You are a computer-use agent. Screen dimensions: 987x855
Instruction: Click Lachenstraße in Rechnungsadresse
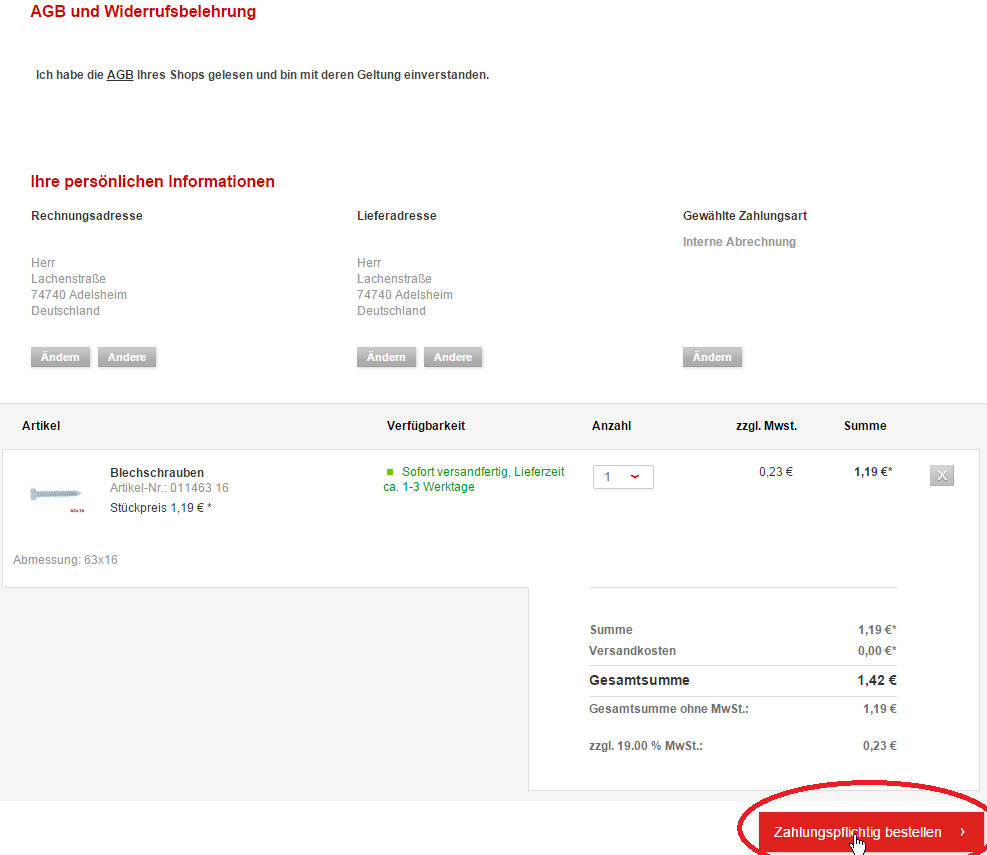click(x=69, y=279)
